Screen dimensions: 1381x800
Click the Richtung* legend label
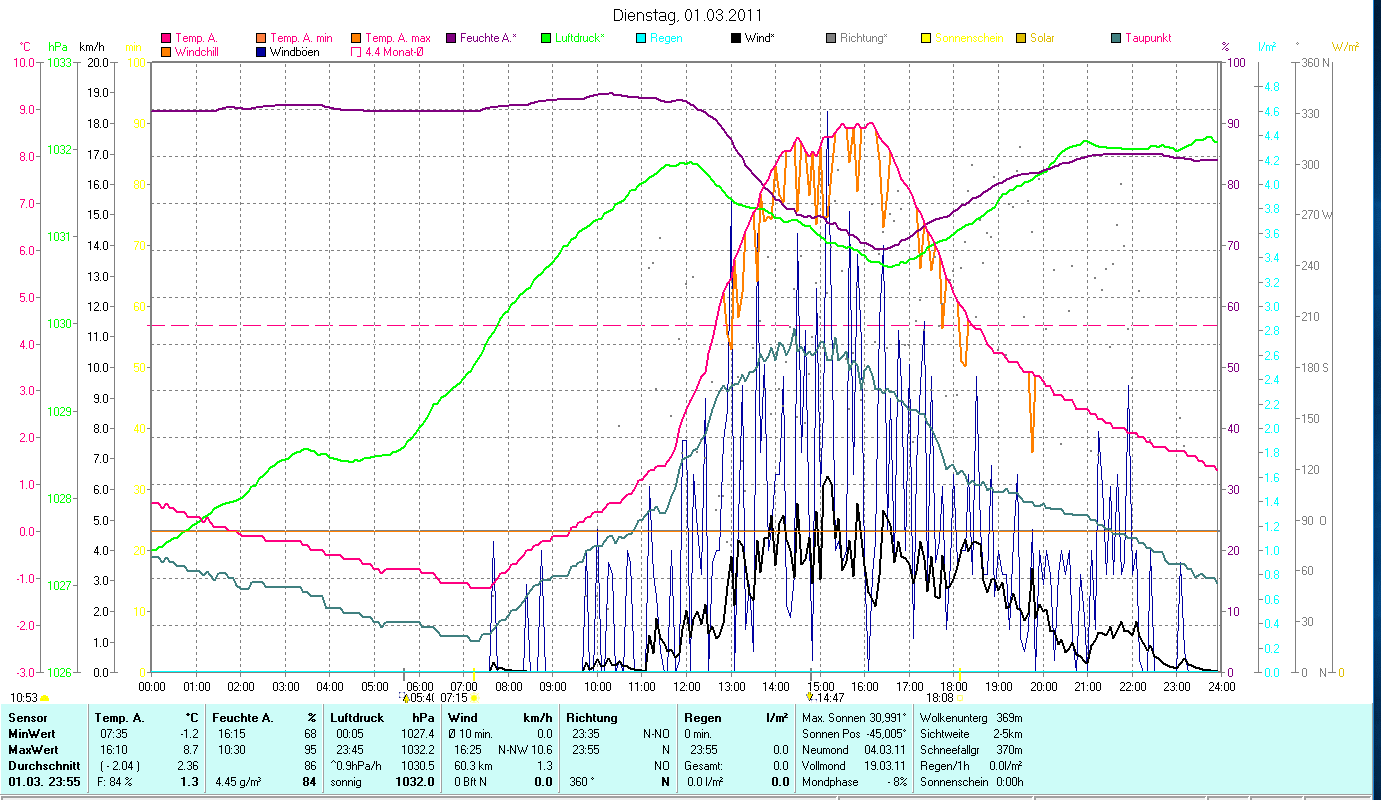coord(863,38)
